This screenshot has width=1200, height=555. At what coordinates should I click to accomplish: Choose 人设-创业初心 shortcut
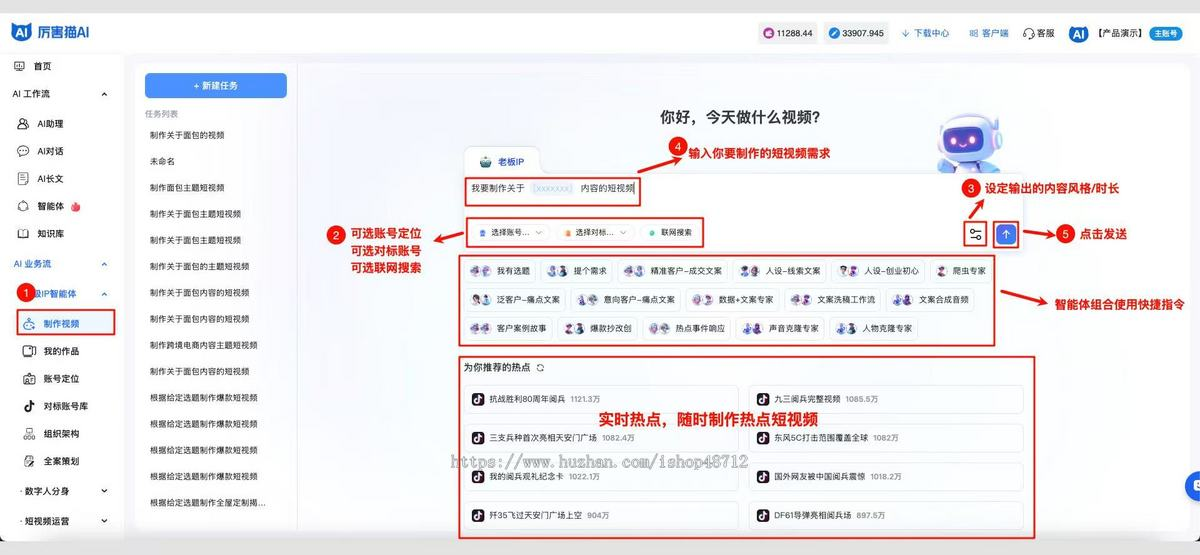tap(879, 271)
